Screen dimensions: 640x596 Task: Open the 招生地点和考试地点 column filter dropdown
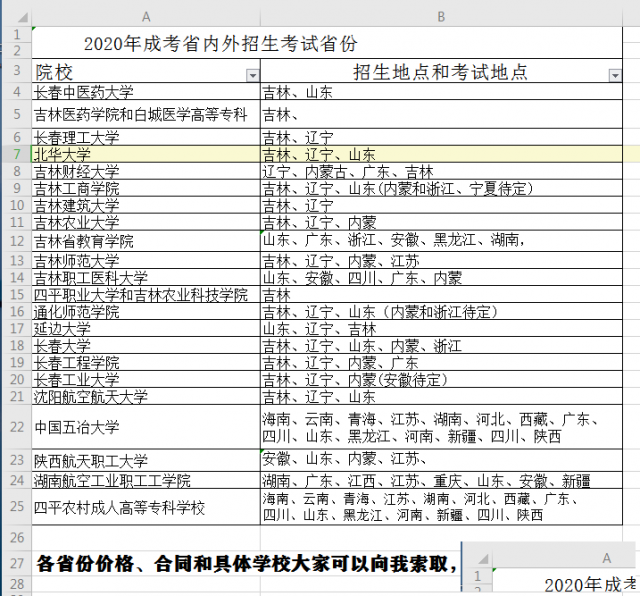pyautogui.click(x=614, y=75)
